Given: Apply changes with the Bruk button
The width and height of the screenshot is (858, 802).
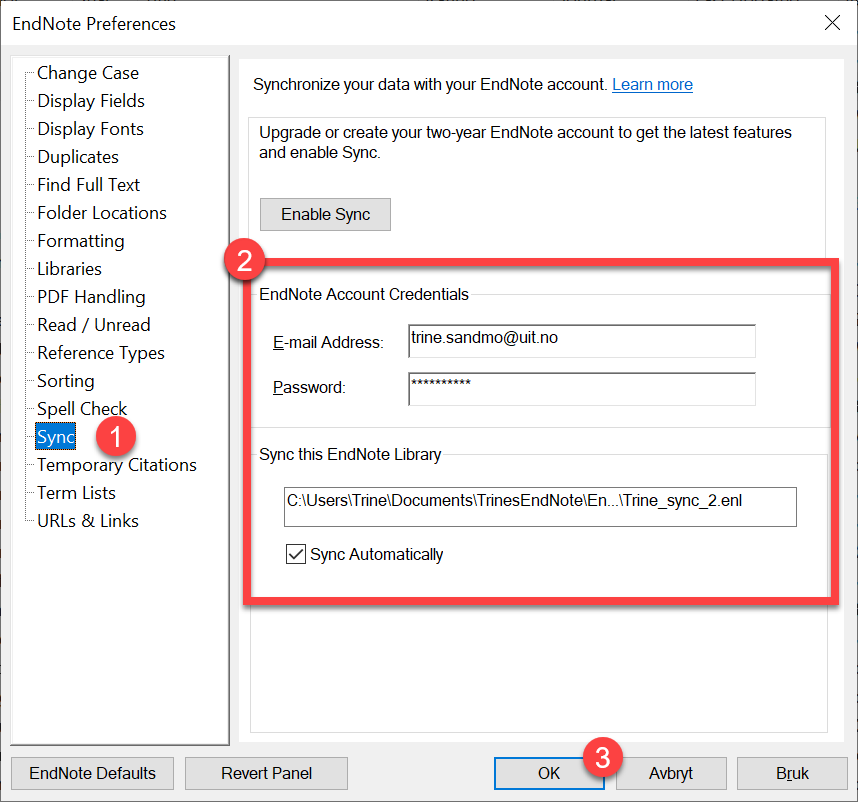Looking at the screenshot, I should 792,773.
